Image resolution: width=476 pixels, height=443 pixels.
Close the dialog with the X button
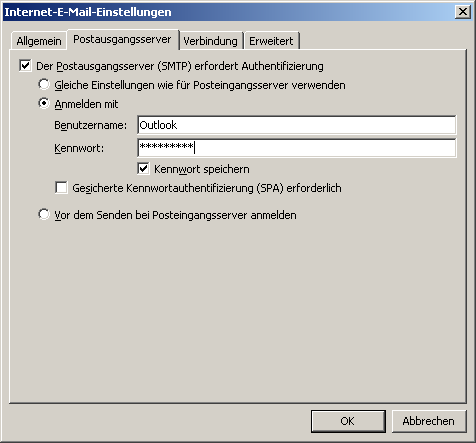(463, 12)
